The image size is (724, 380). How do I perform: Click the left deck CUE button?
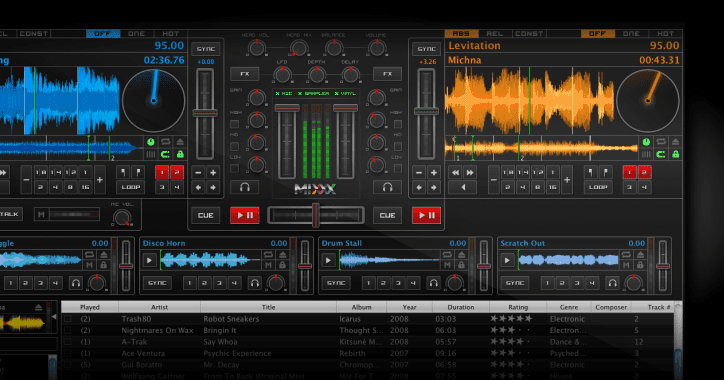[x=205, y=215]
